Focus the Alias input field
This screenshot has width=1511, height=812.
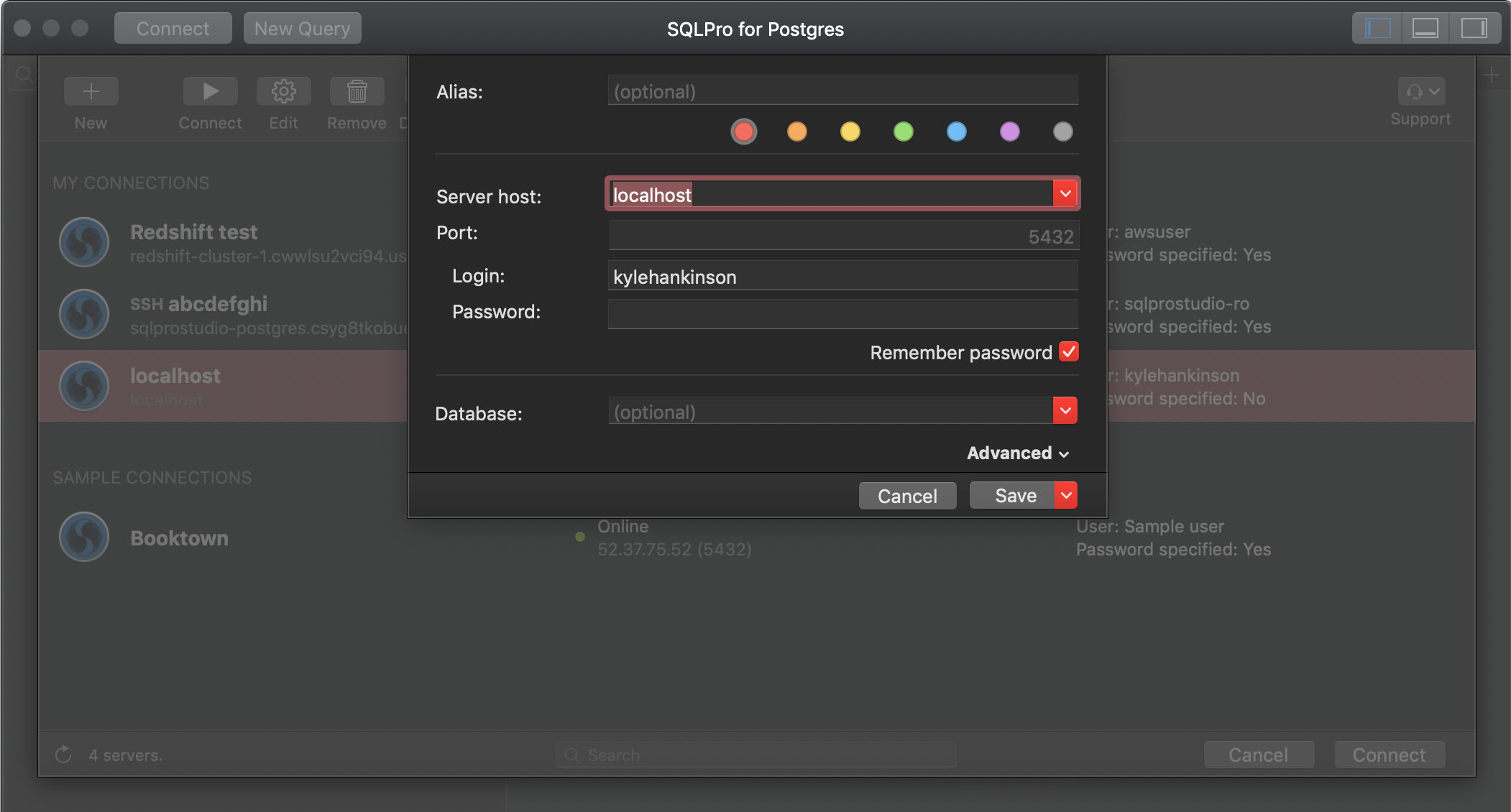pos(842,91)
